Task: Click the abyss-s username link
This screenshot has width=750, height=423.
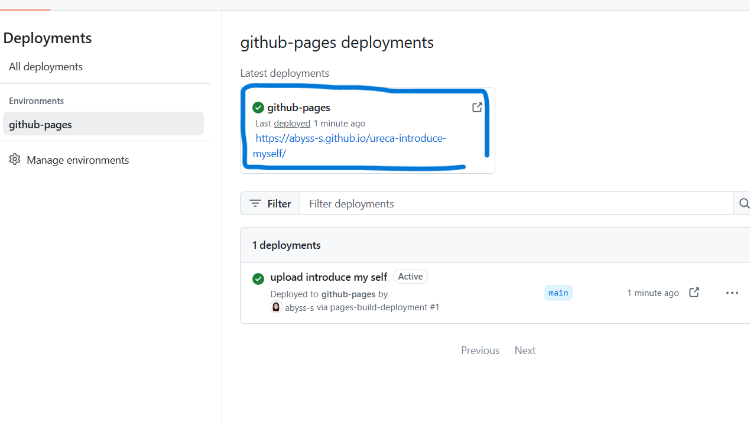Action: pos(299,308)
